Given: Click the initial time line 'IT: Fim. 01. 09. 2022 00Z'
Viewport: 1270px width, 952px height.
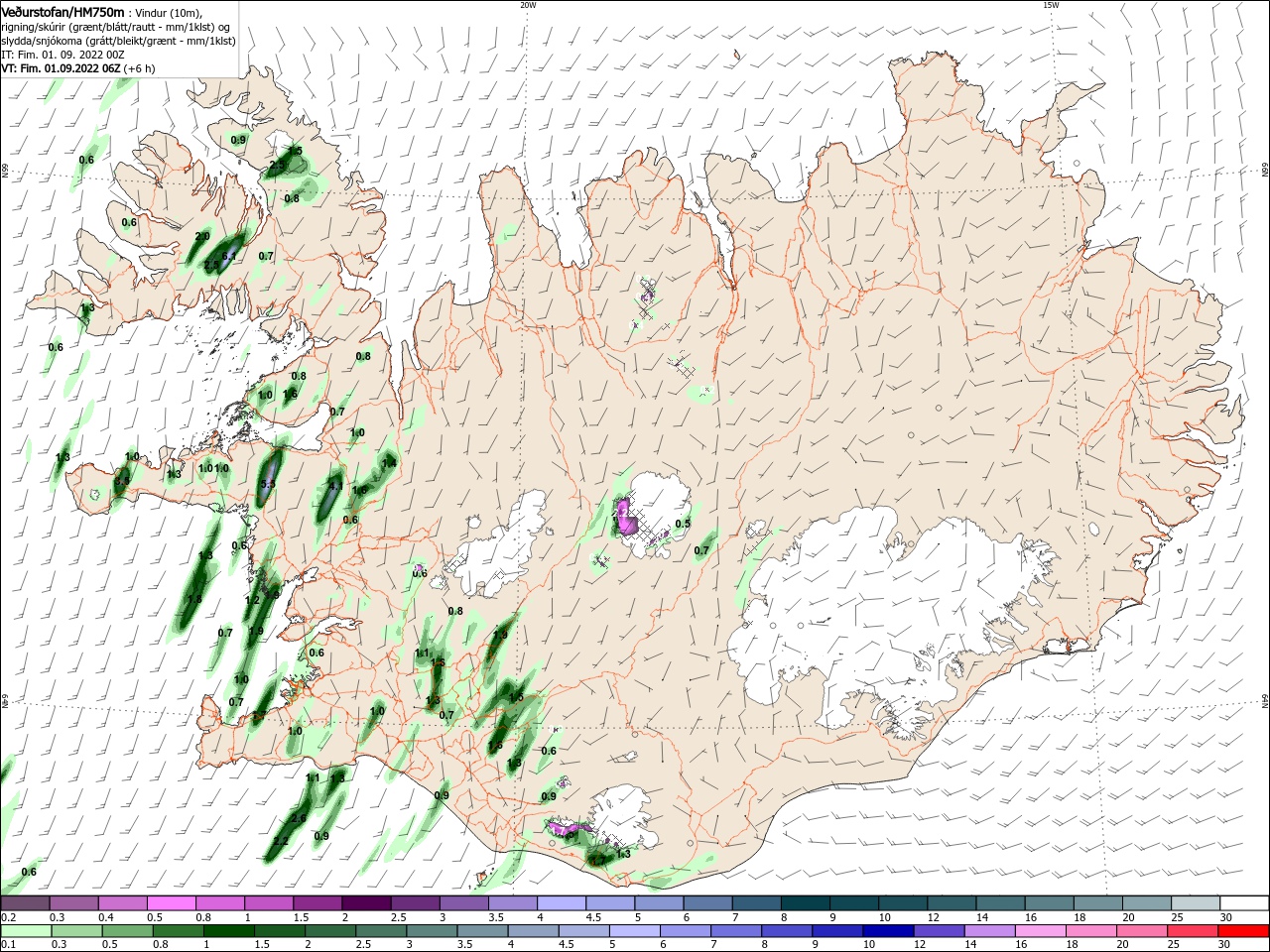Looking at the screenshot, I should click(63, 55).
